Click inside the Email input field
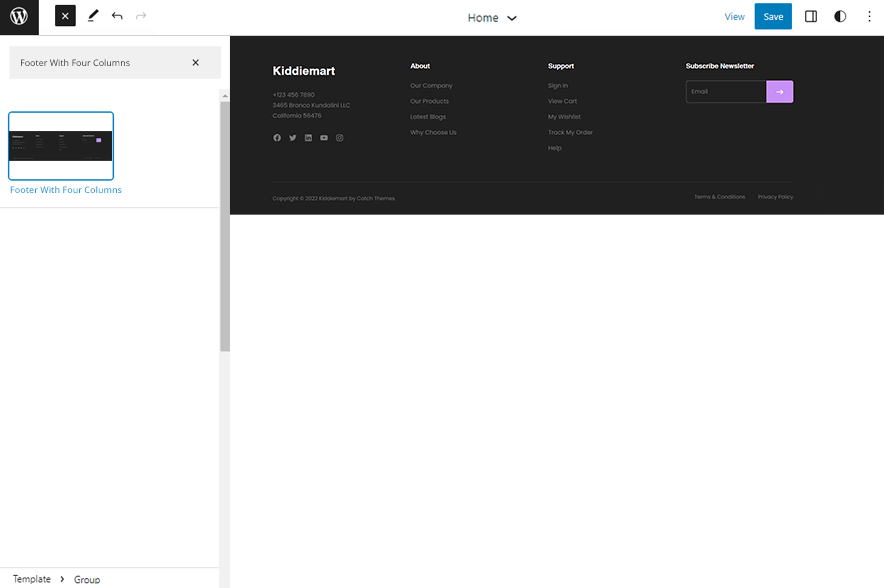Screen dimensions: 884x588 click(725, 91)
